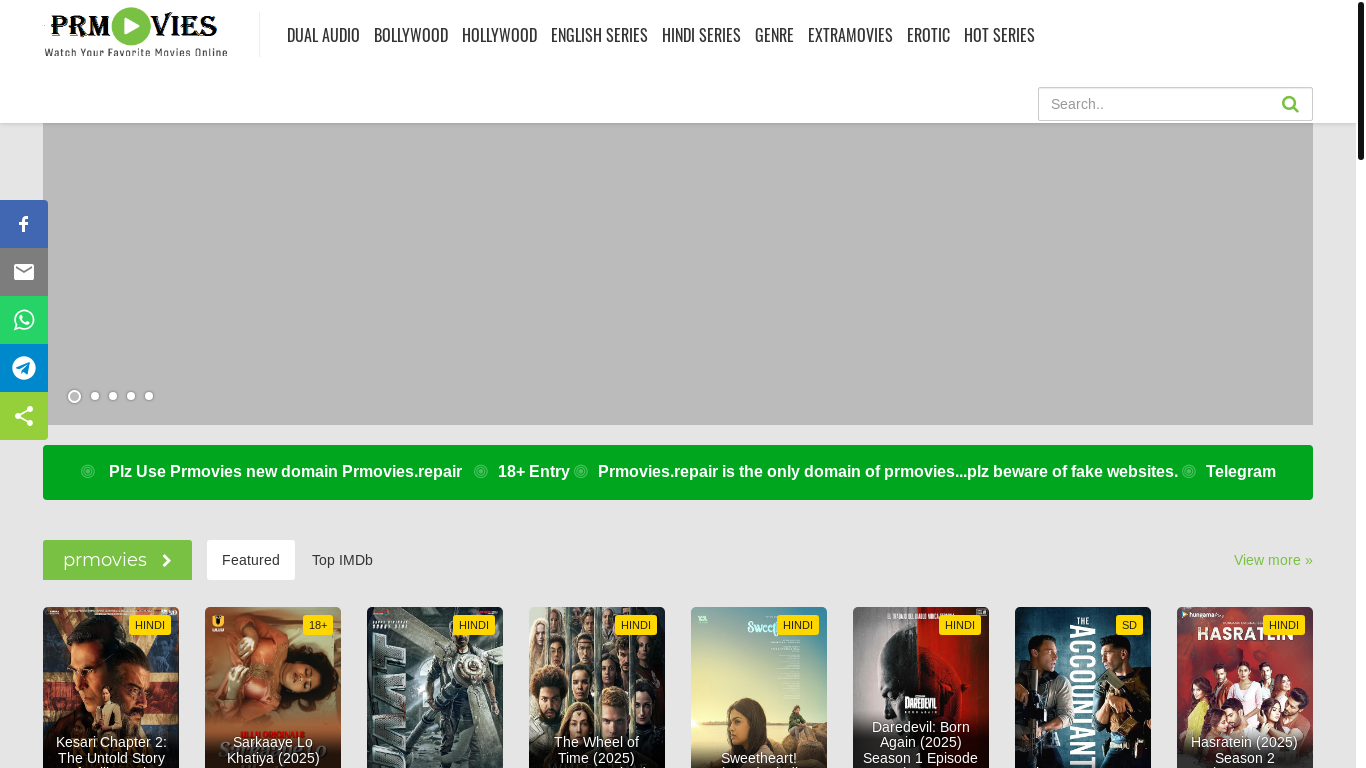The height and width of the screenshot is (768, 1366).
Task: Open the English Series menu
Action: (x=599, y=35)
